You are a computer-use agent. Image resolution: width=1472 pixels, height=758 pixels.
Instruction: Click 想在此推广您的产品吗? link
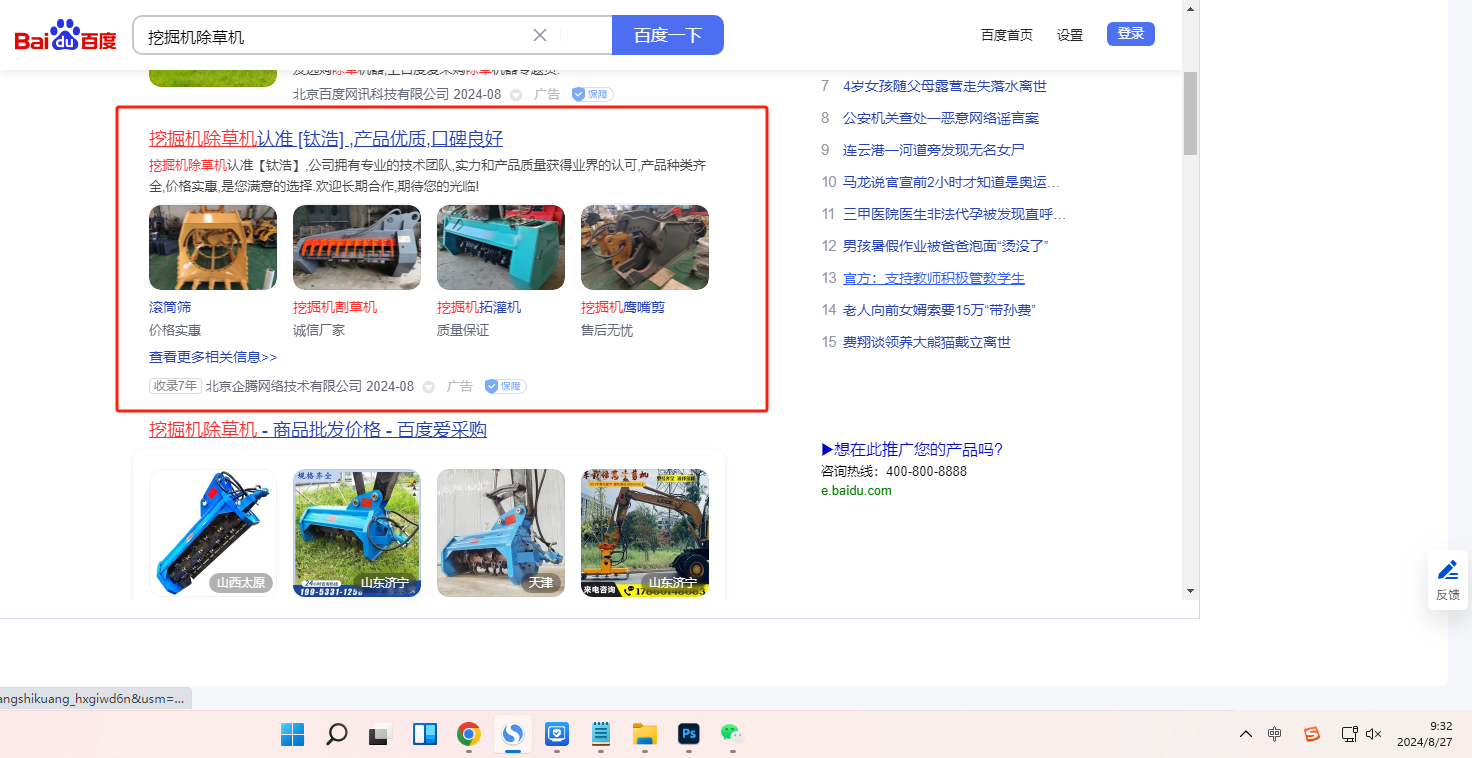tap(912, 450)
